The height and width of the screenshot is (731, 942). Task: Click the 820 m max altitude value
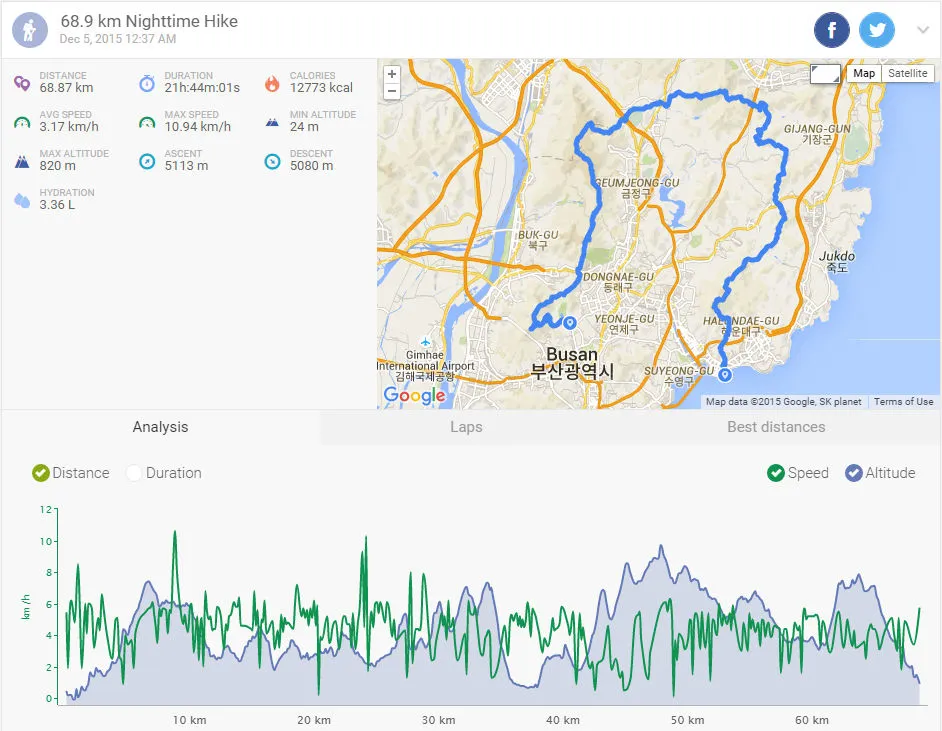[58, 166]
